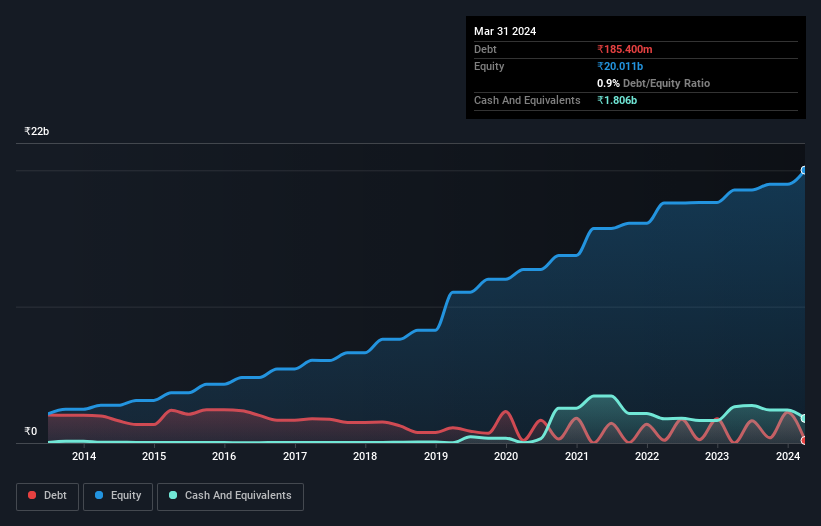
Task: Click the ₹0 y-axis label
Action: 31,431
